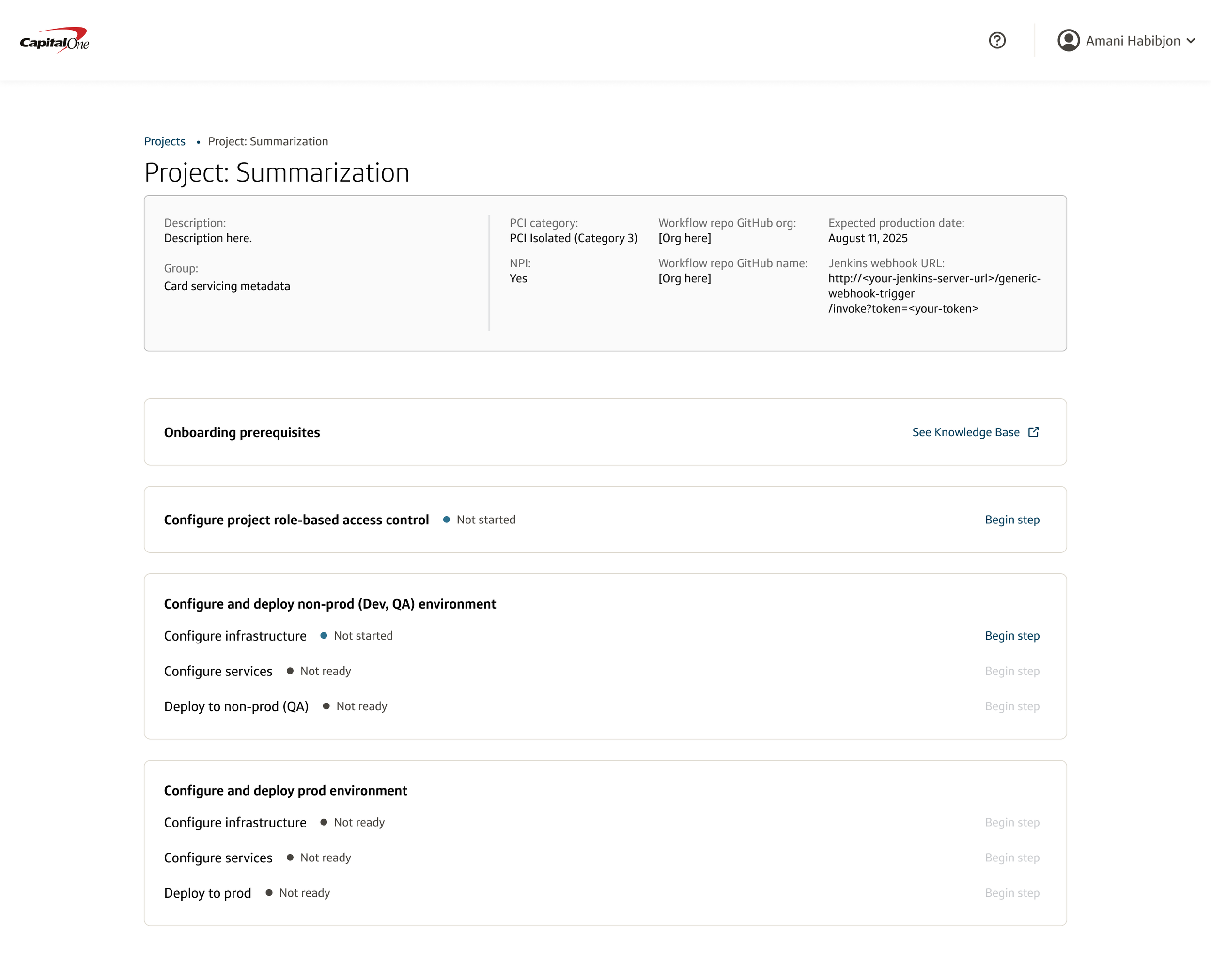The width and height of the screenshot is (1211, 980).
Task: Click the external link icon beside Knowledge Base
Action: [1033, 432]
